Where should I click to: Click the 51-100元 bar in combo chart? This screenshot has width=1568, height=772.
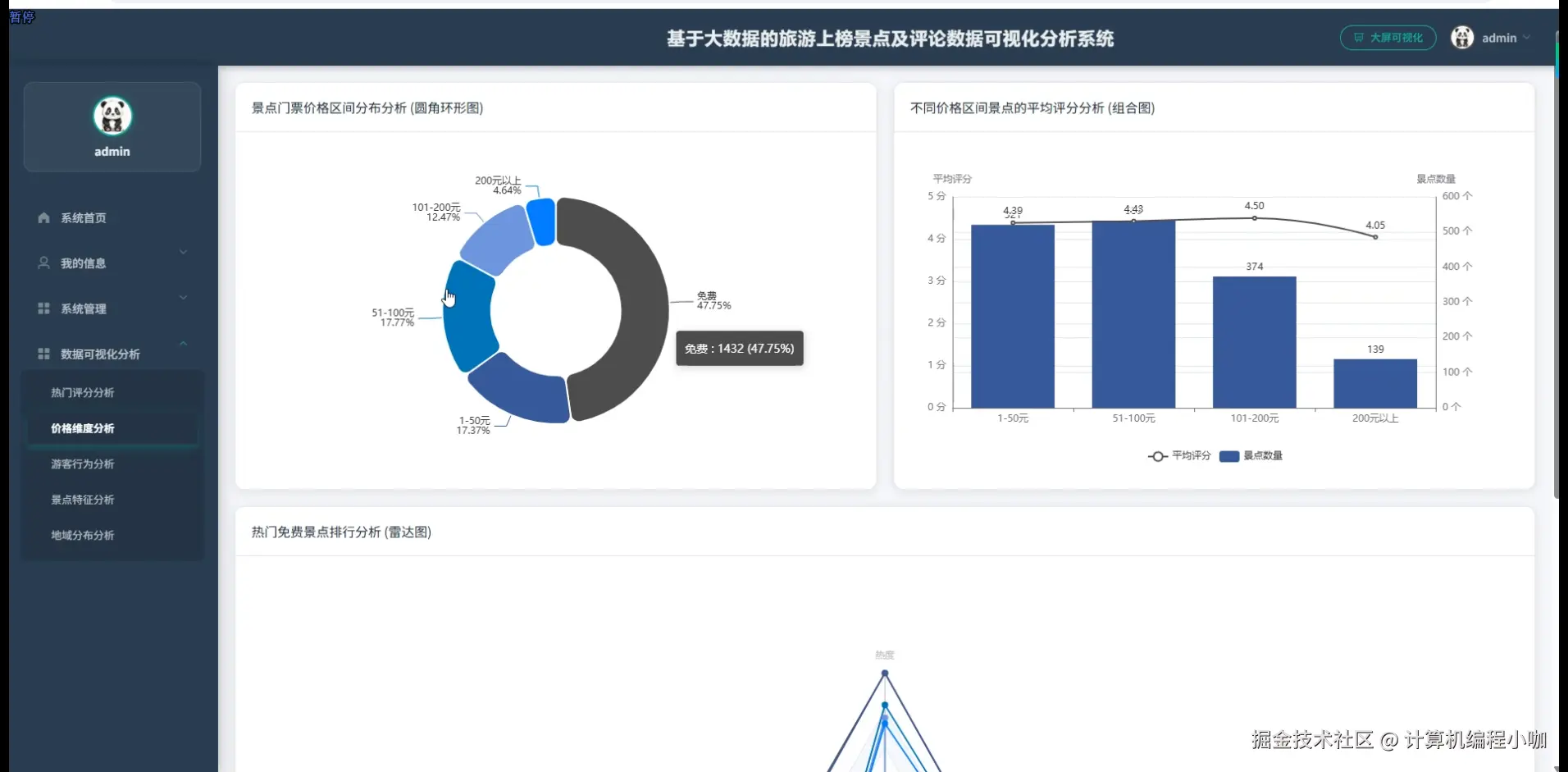1133,314
